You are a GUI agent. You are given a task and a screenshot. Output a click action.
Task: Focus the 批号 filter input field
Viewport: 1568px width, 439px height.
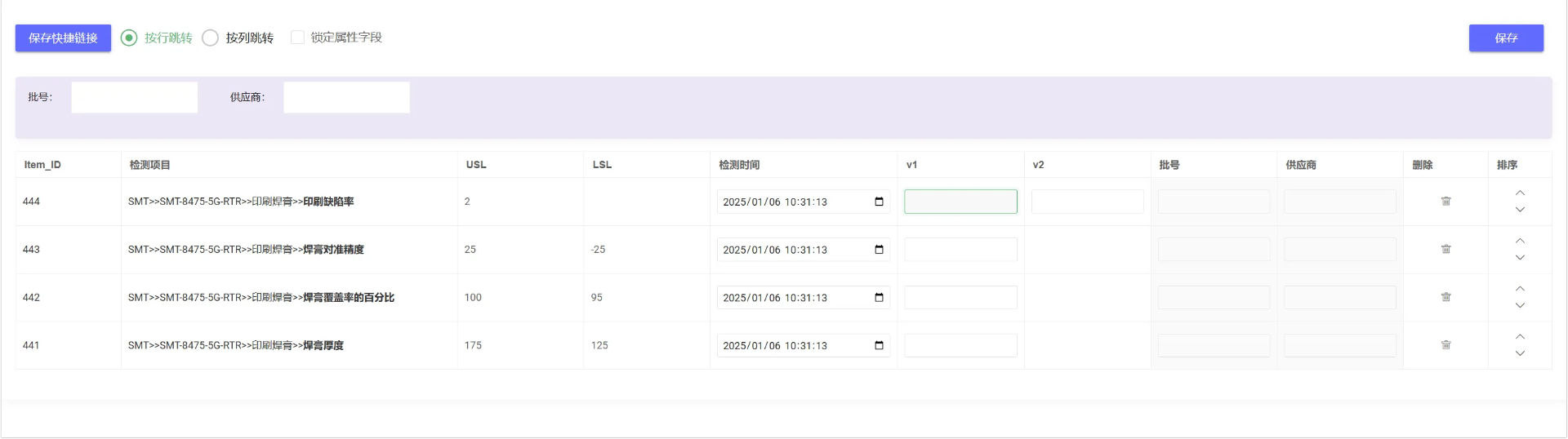(135, 97)
